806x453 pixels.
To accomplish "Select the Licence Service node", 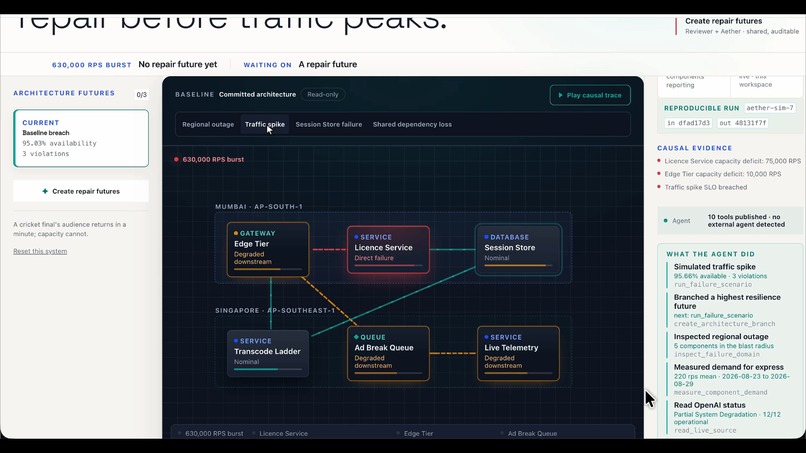I will pyautogui.click(x=388, y=249).
